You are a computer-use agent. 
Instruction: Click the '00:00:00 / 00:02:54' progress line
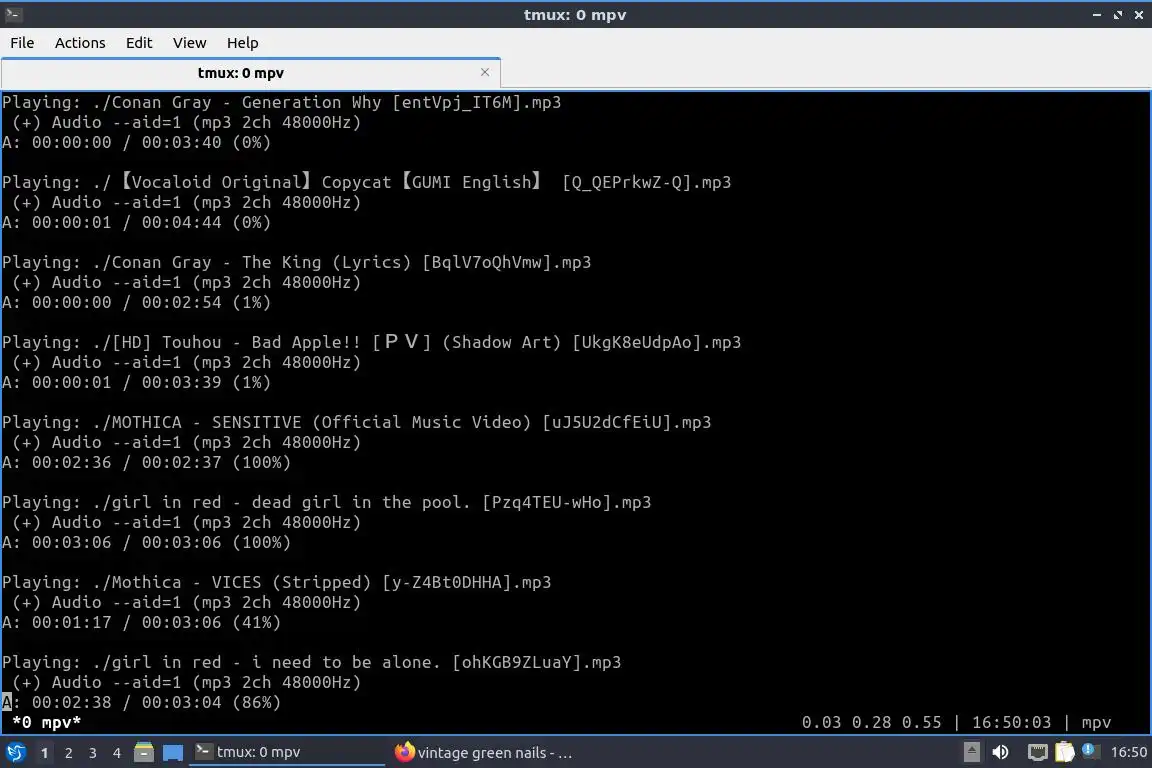(x=137, y=302)
